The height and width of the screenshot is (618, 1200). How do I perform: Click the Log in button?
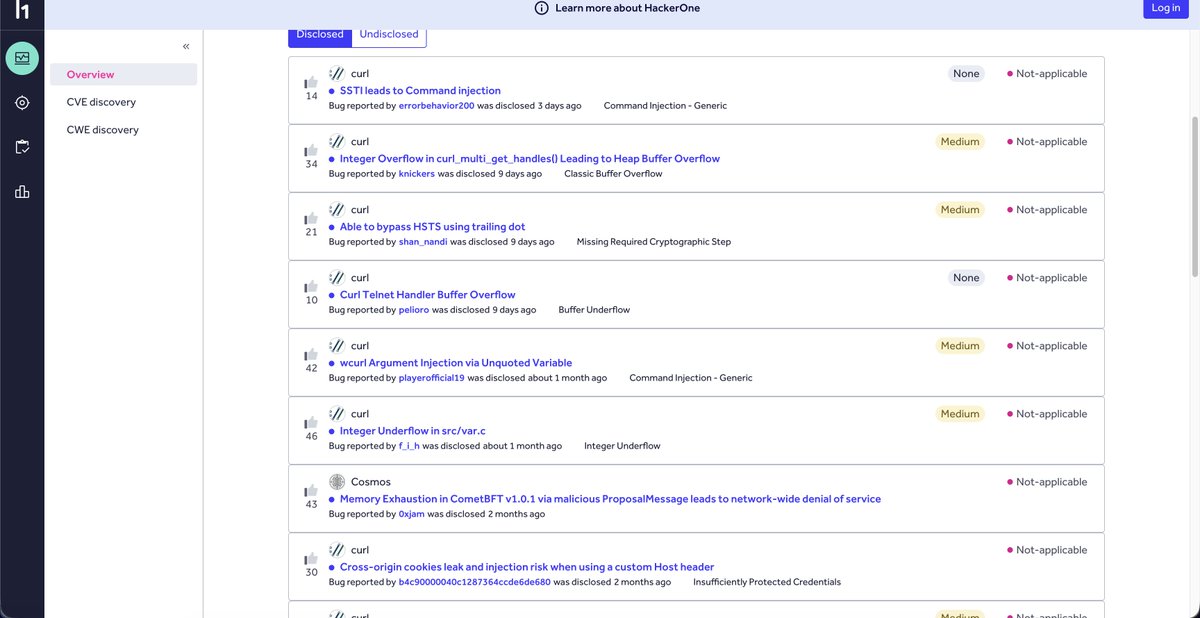(x=1166, y=8)
